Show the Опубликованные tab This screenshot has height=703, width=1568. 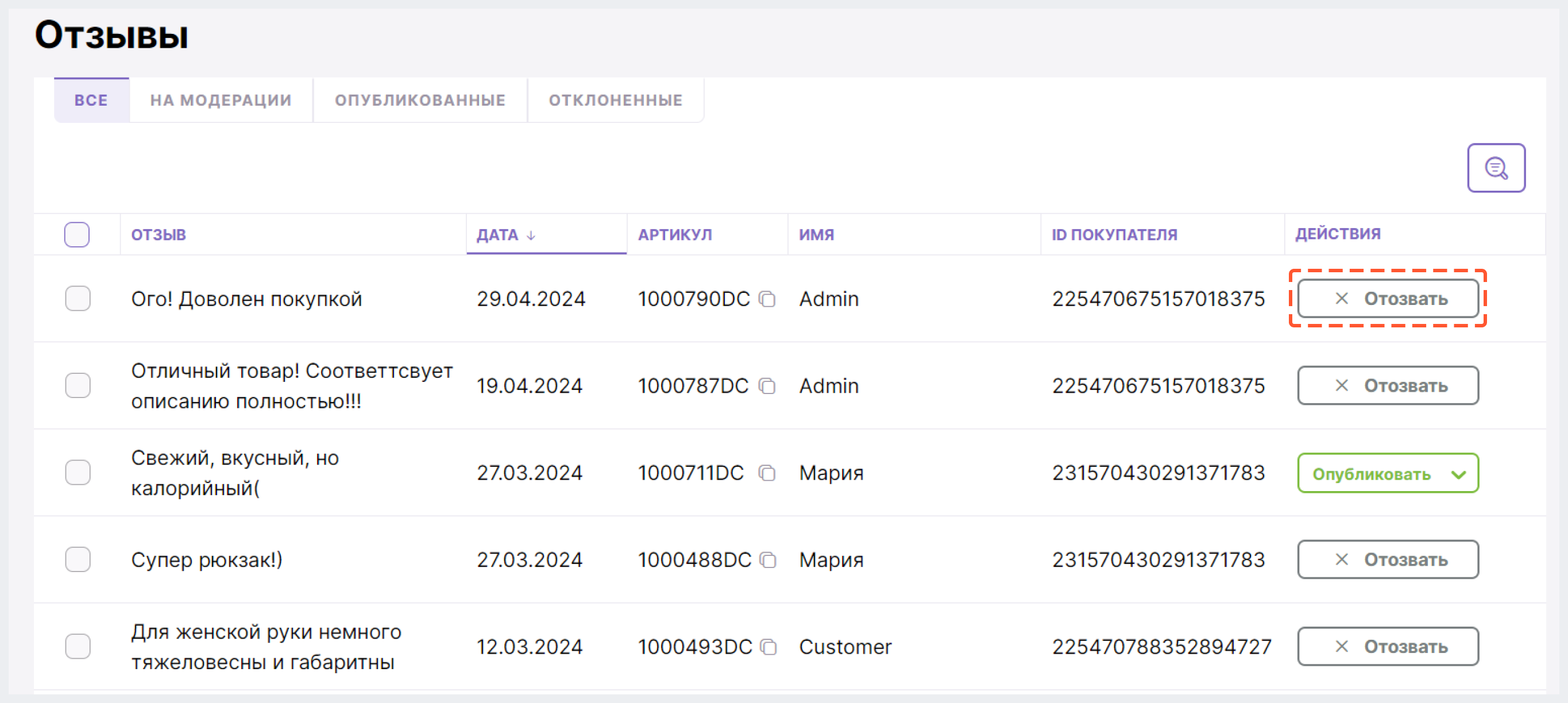coord(420,100)
